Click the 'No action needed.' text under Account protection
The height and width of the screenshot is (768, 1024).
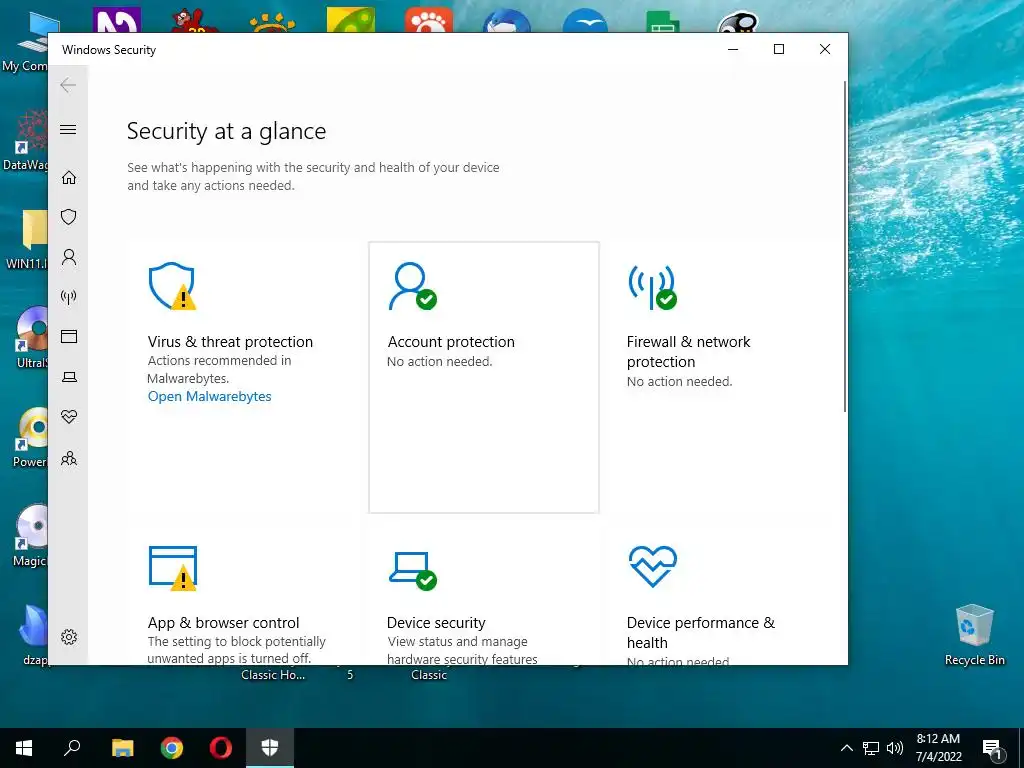pos(440,361)
